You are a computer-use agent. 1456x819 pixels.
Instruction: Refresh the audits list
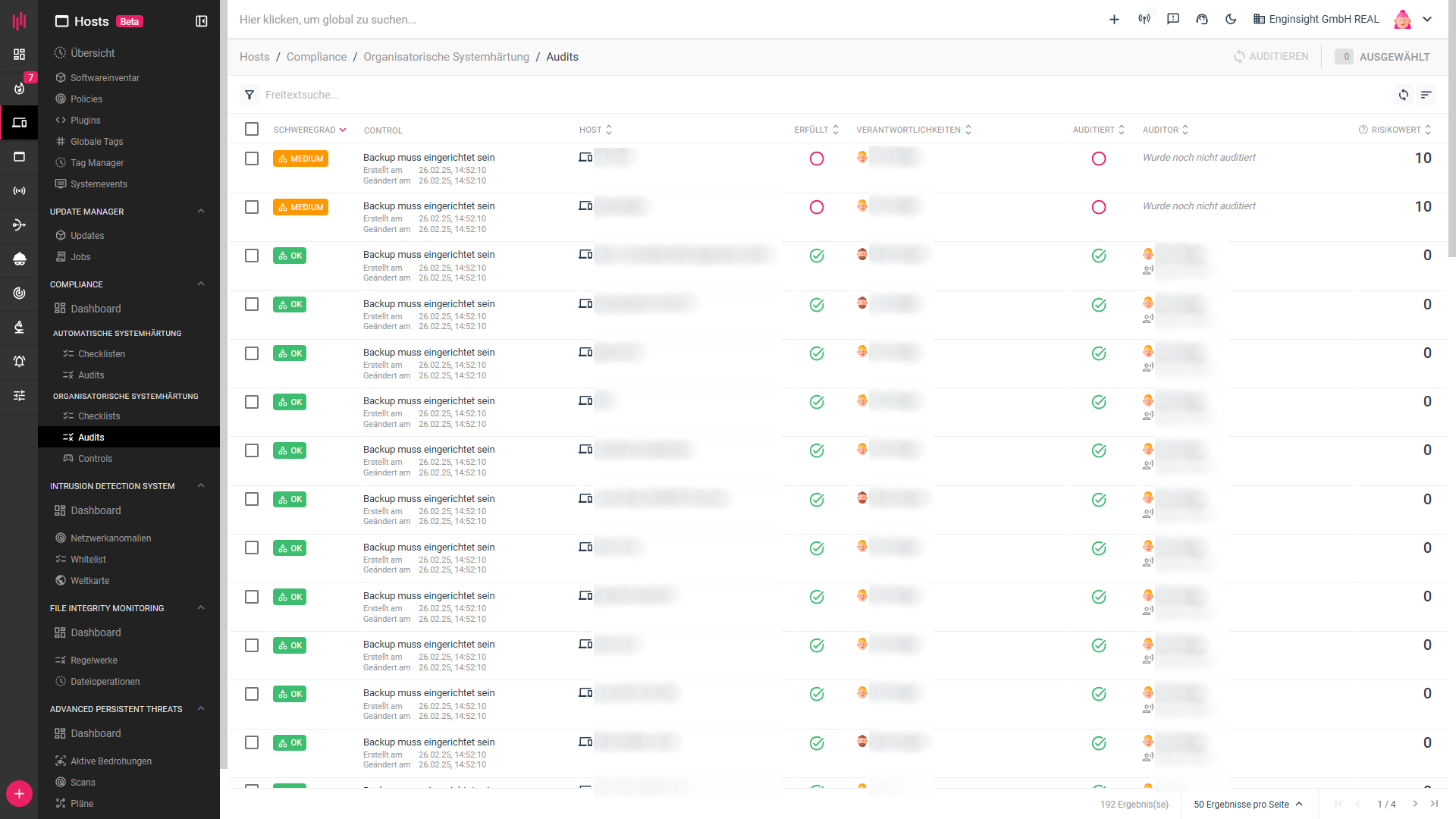click(1404, 95)
